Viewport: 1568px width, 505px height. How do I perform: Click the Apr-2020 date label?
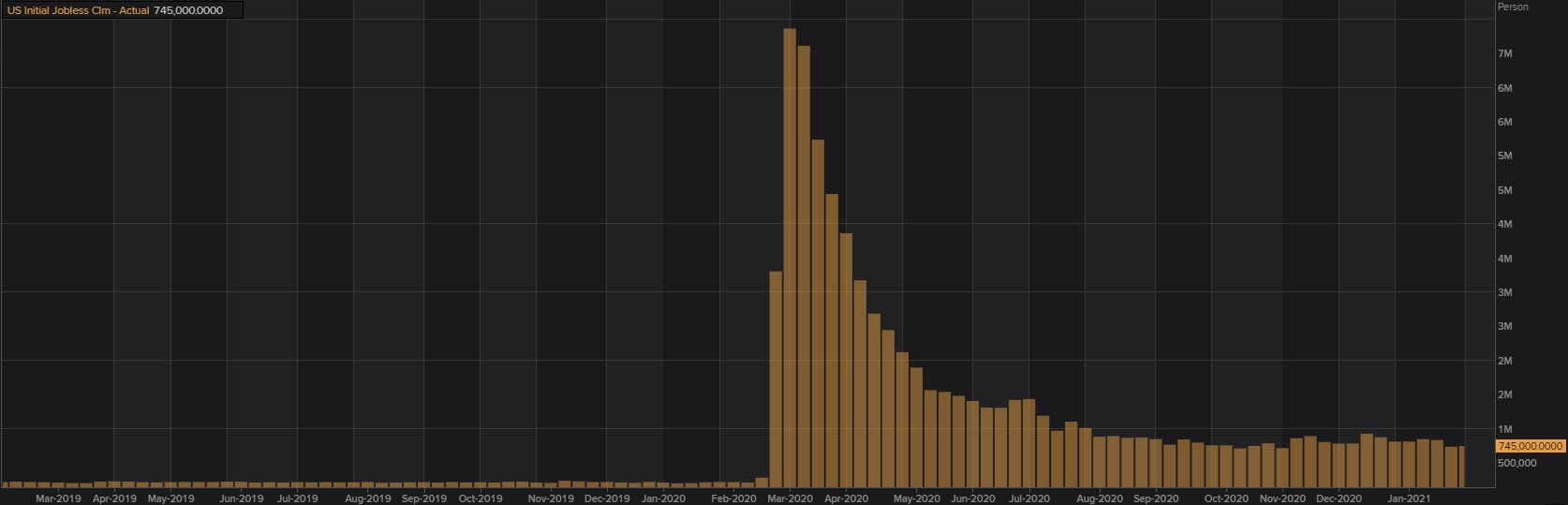[846, 498]
